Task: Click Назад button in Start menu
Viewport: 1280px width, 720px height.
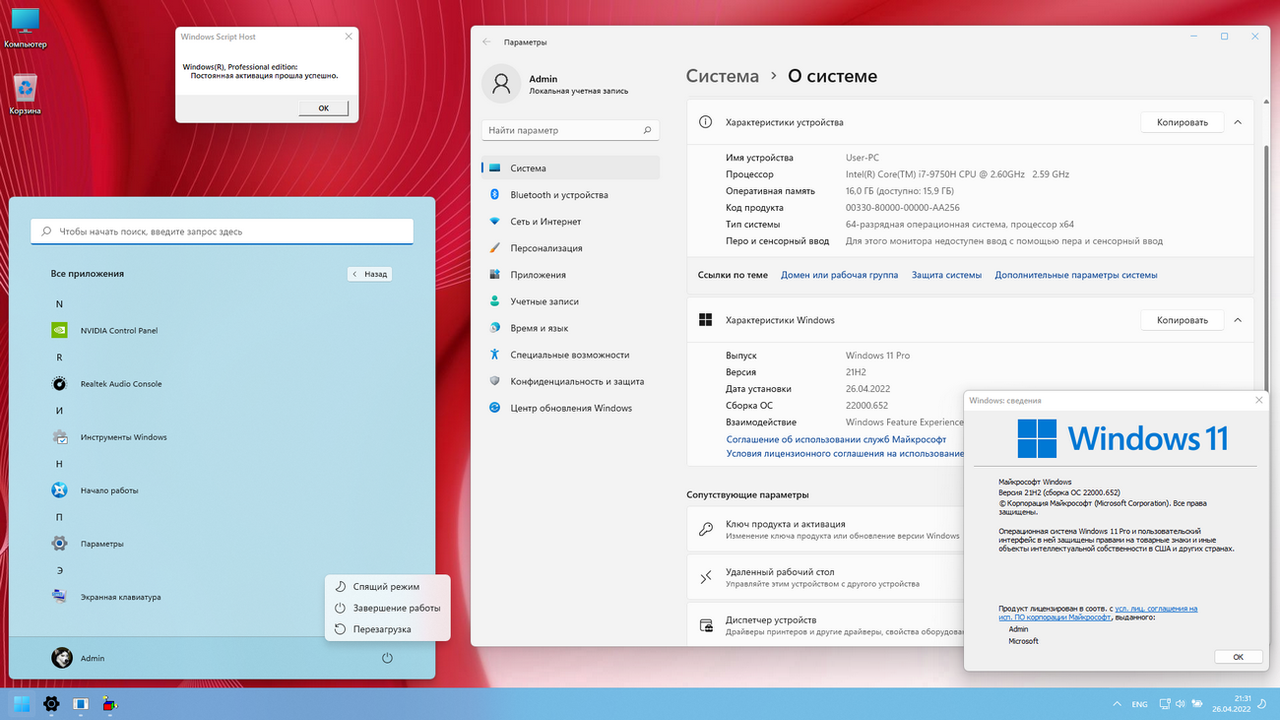Action: (x=370, y=273)
